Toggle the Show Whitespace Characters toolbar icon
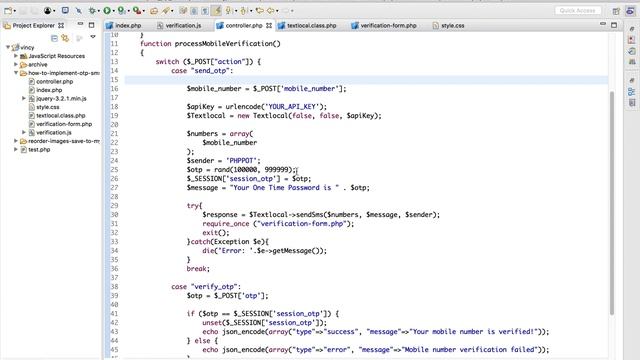Viewport: 640px width, 360px height. tap(205, 11)
